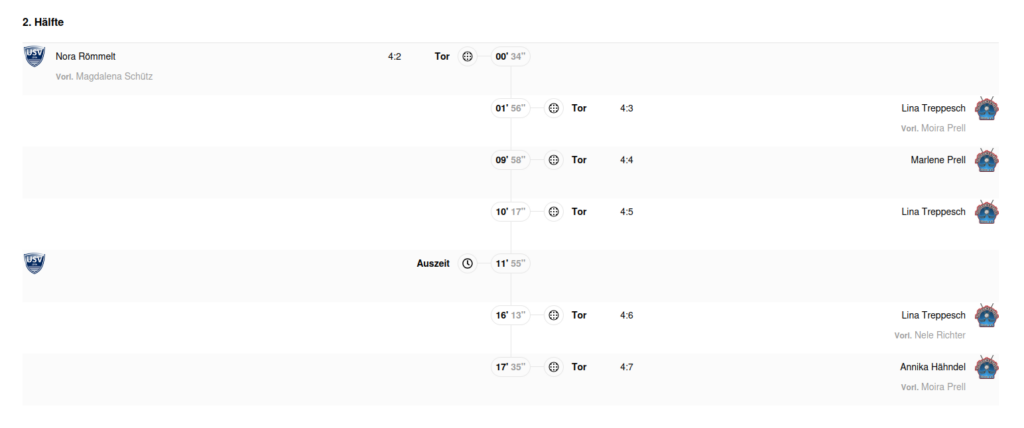Click the goal icon beside 4:7 score
This screenshot has height=428, width=1024.
coord(554,367)
